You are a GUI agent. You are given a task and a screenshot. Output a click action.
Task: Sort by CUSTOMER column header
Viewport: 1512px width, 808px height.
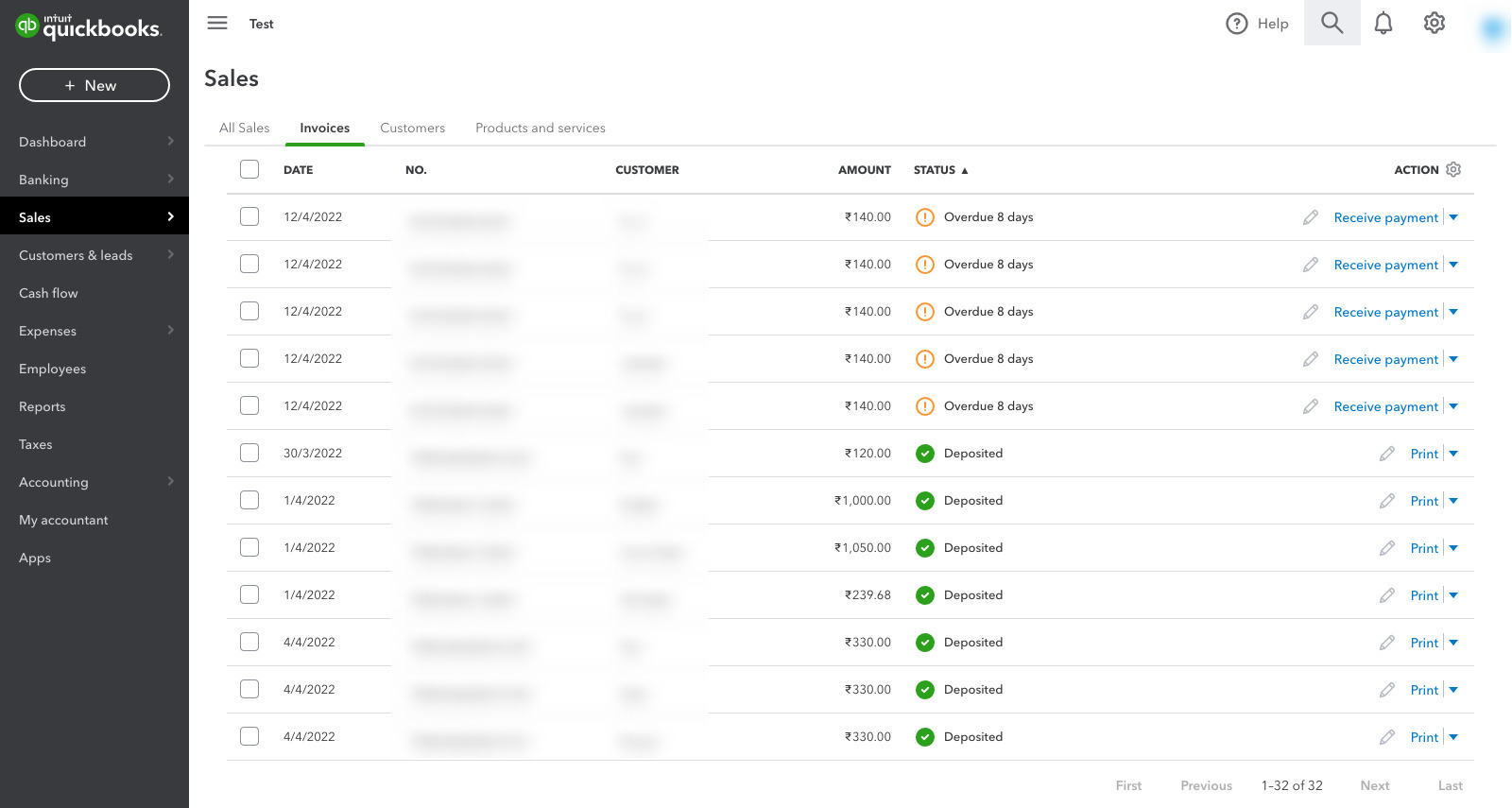point(647,170)
